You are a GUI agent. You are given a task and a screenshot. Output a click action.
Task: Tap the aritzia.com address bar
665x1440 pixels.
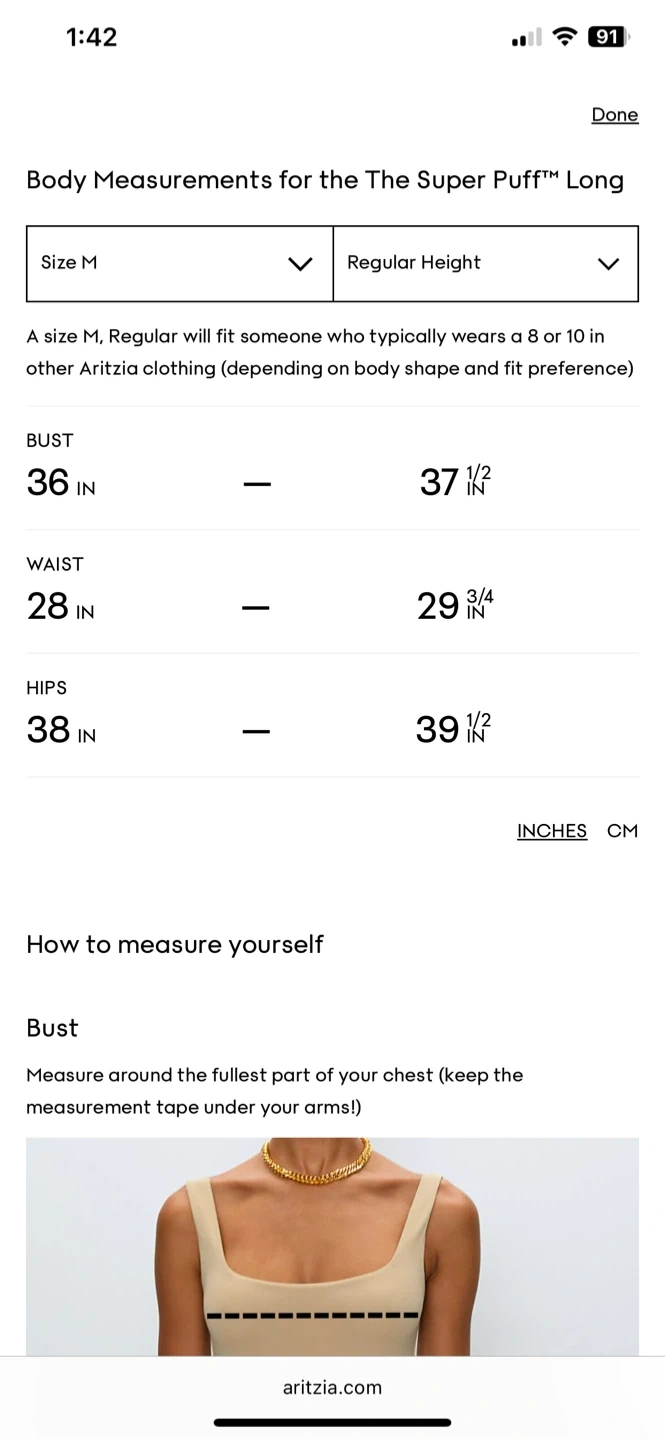[x=332, y=1387]
